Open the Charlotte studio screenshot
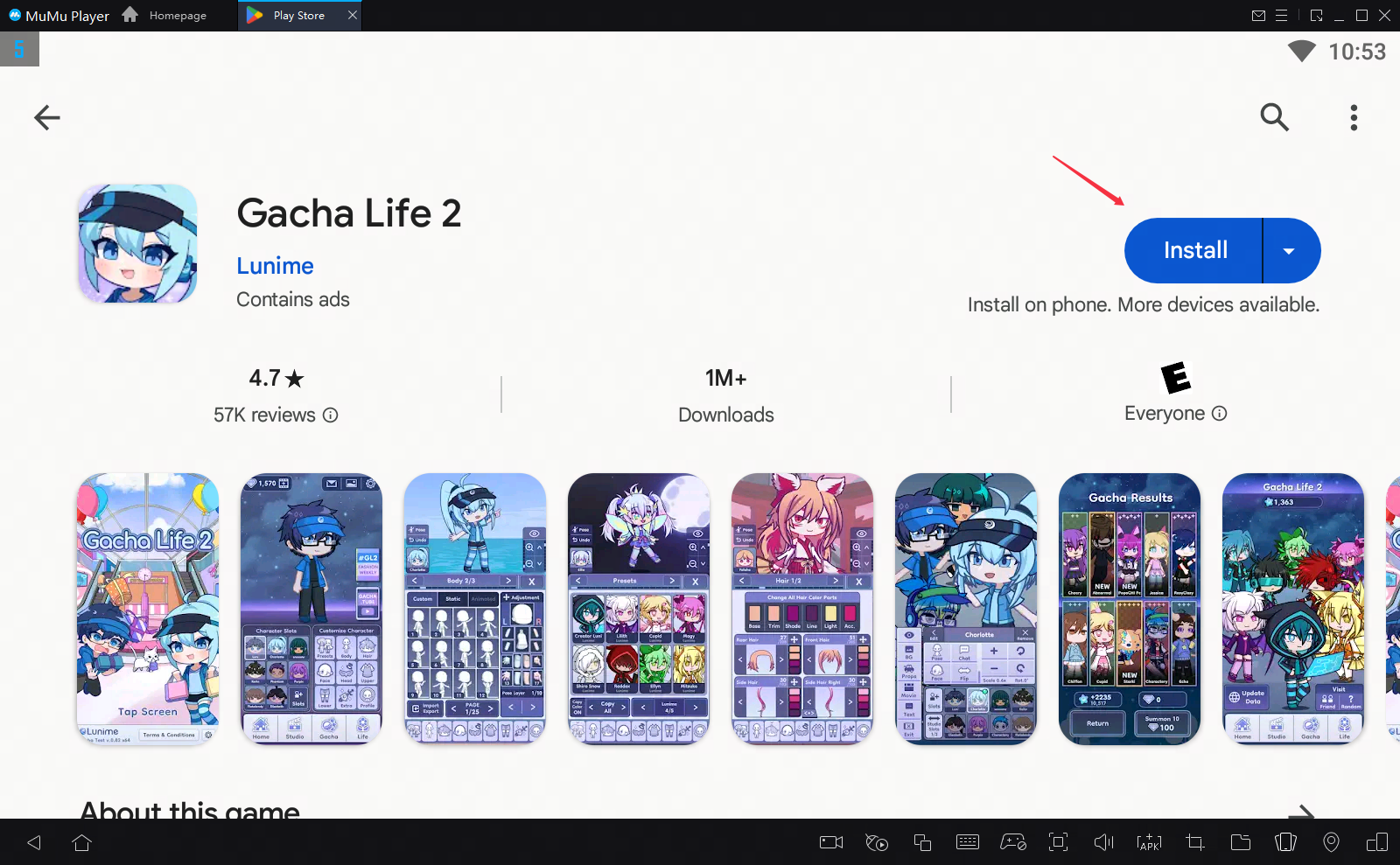This screenshot has height=865, width=1400. point(966,609)
